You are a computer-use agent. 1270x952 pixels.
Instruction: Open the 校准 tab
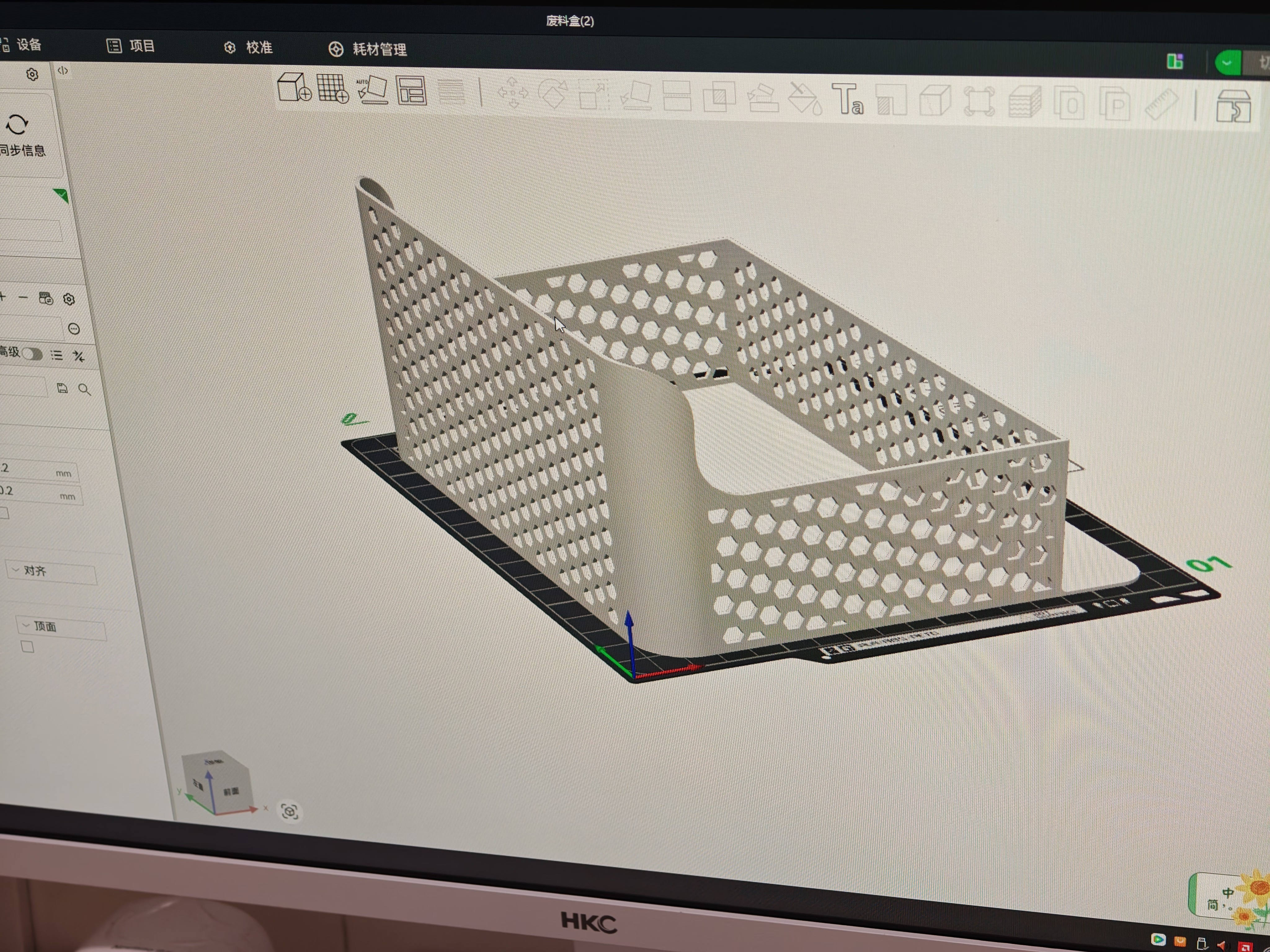tap(248, 48)
